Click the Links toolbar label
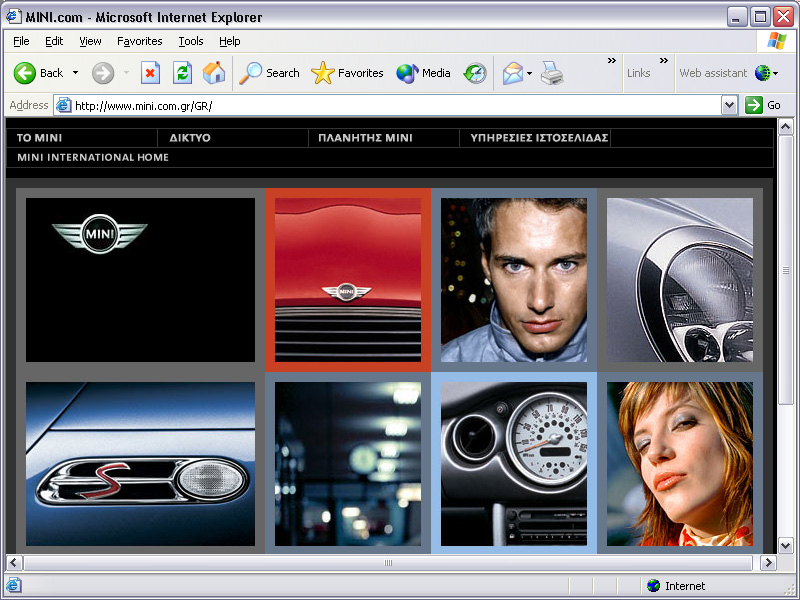 [638, 73]
